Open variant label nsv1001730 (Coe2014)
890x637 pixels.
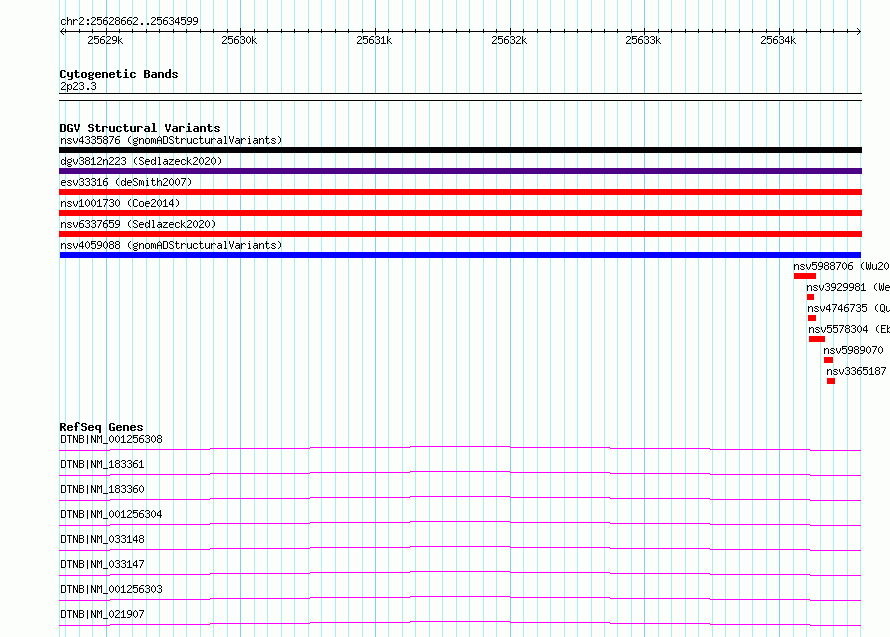coord(120,203)
